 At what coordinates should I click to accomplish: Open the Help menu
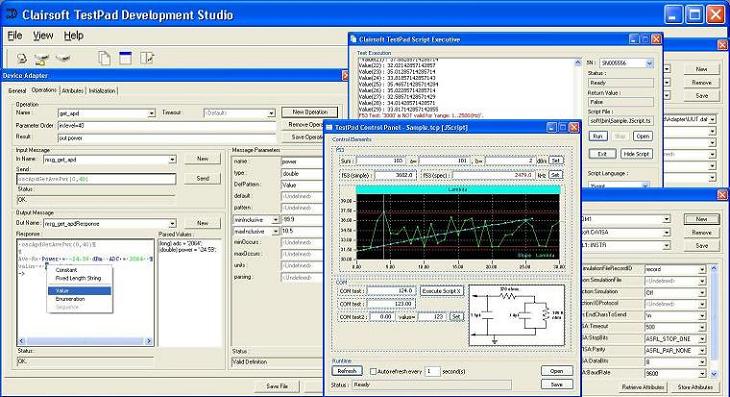tap(74, 35)
